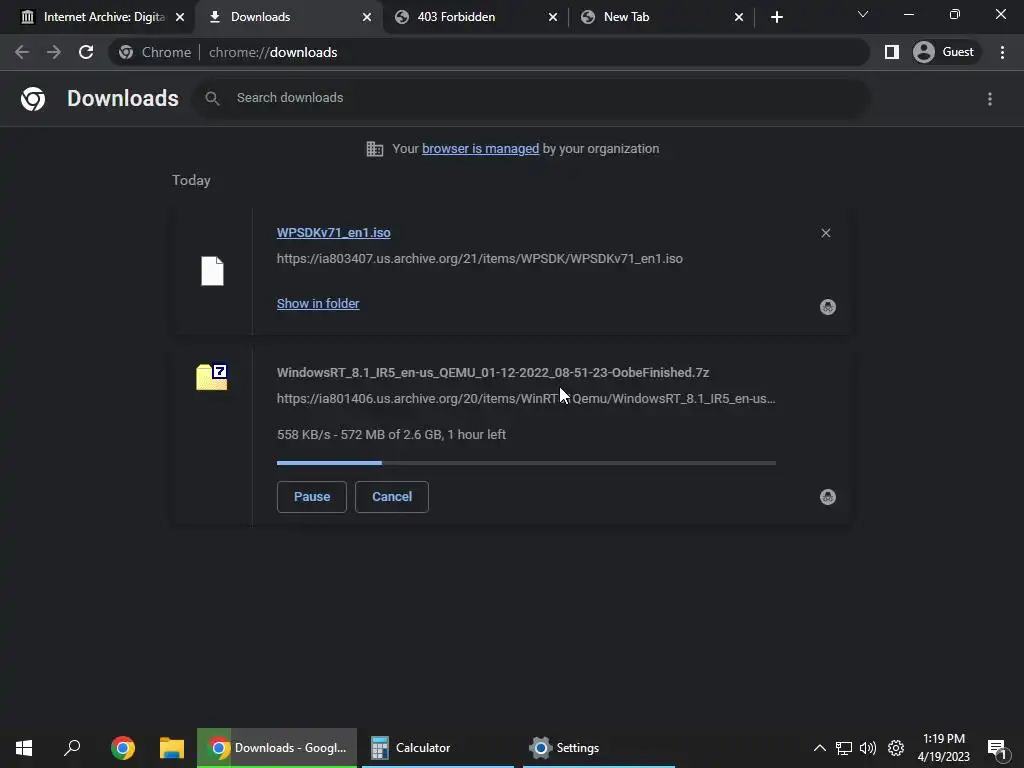Click the browser forward arrow

pos(54,52)
